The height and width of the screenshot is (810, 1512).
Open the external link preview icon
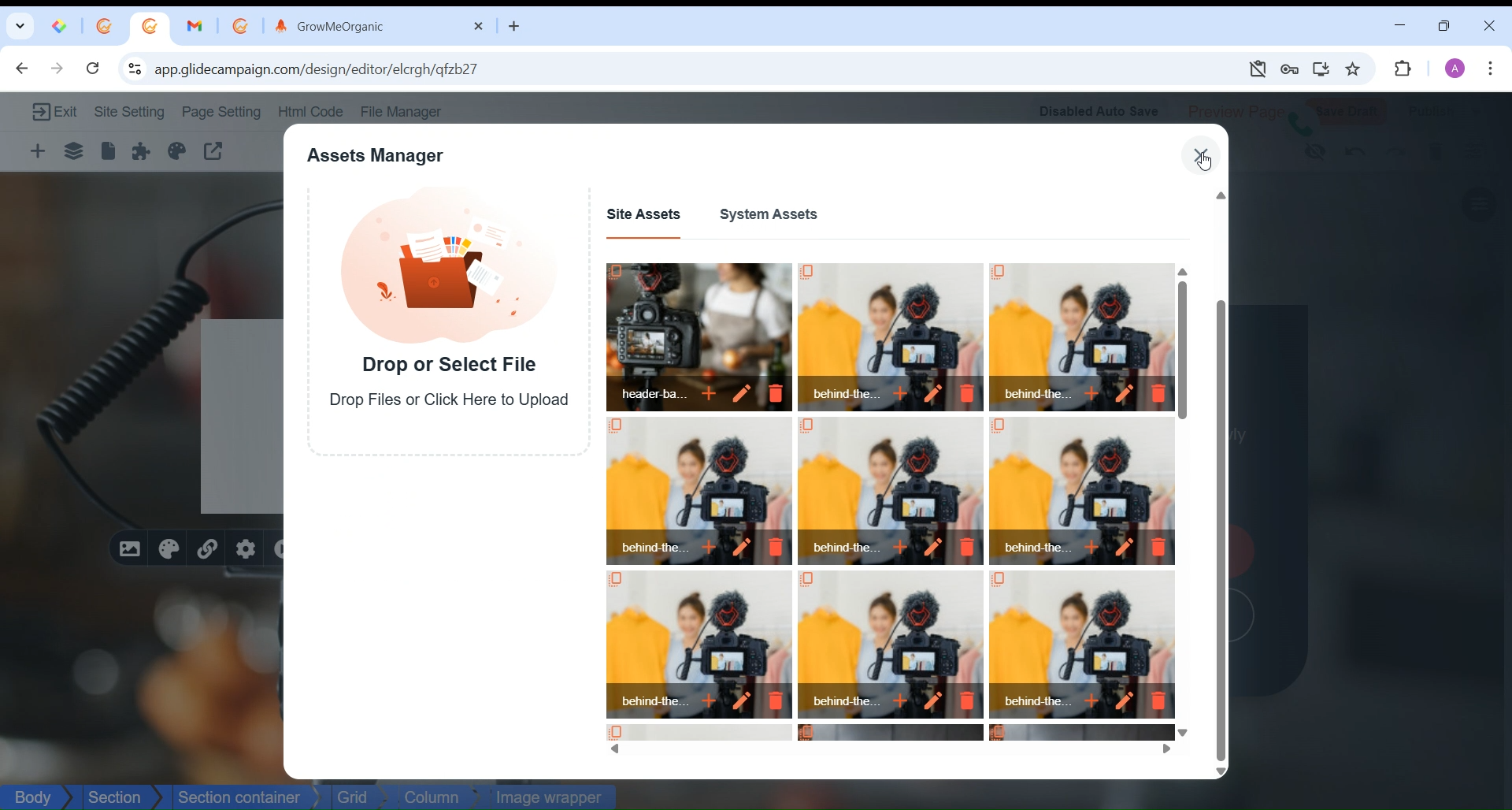(214, 152)
